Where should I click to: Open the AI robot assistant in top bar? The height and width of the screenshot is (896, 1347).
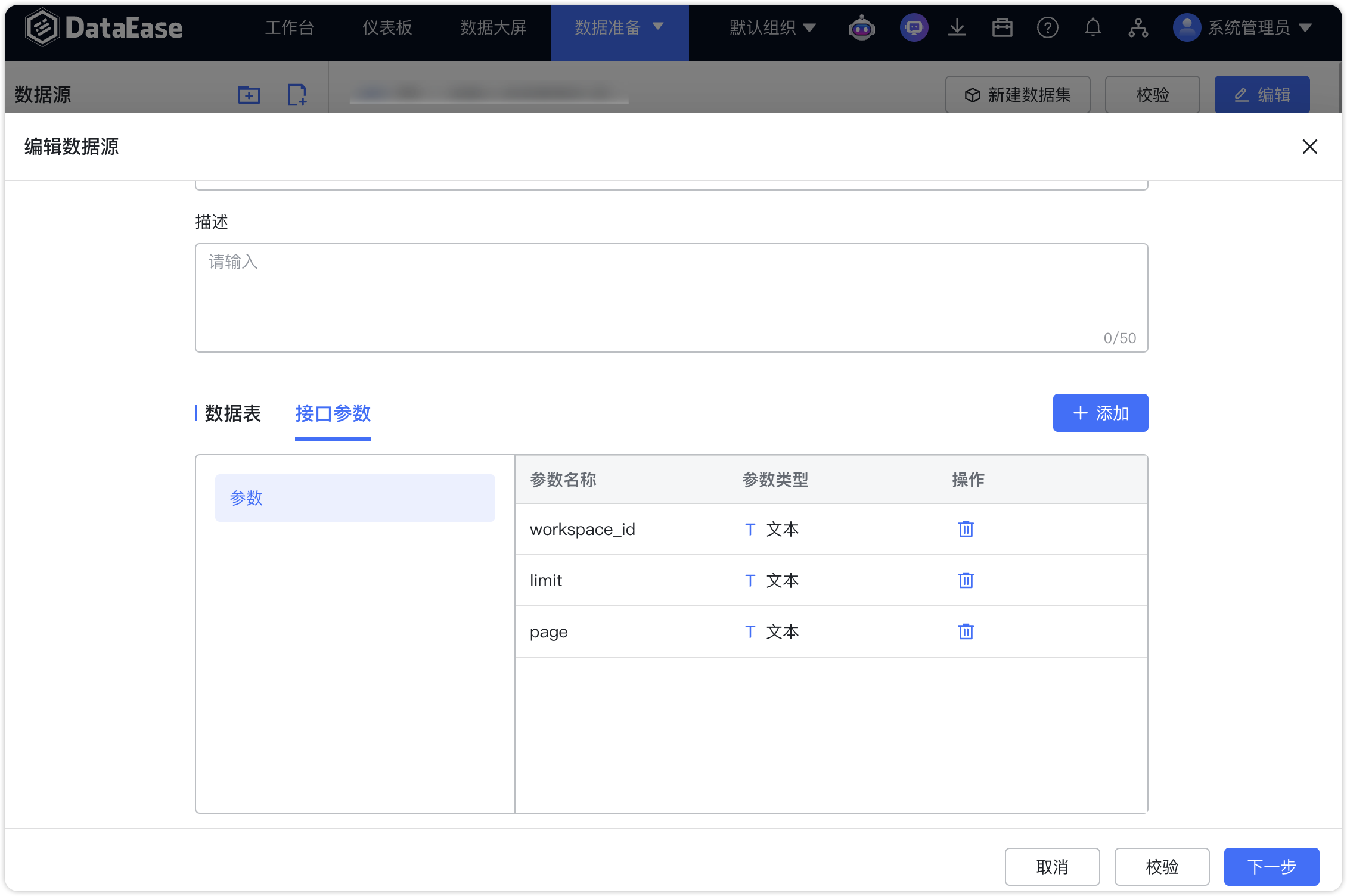click(x=862, y=27)
